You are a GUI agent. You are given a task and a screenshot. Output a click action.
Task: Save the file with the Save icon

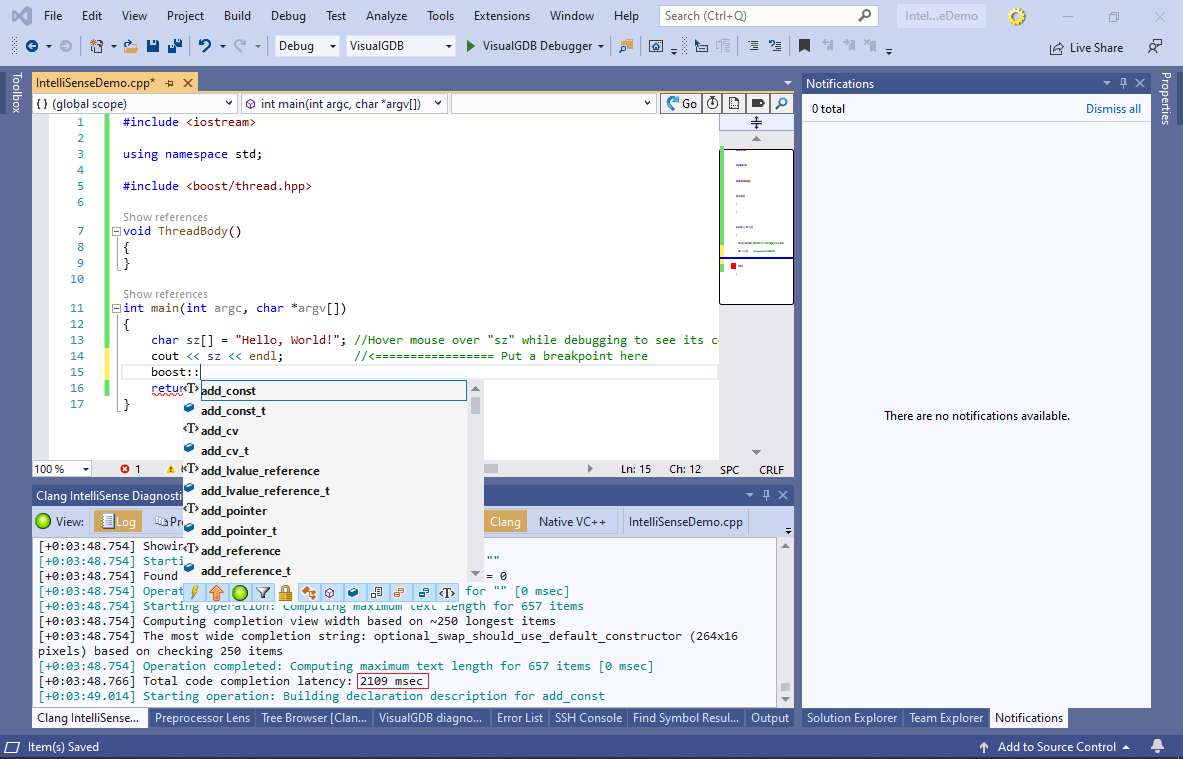tap(152, 46)
